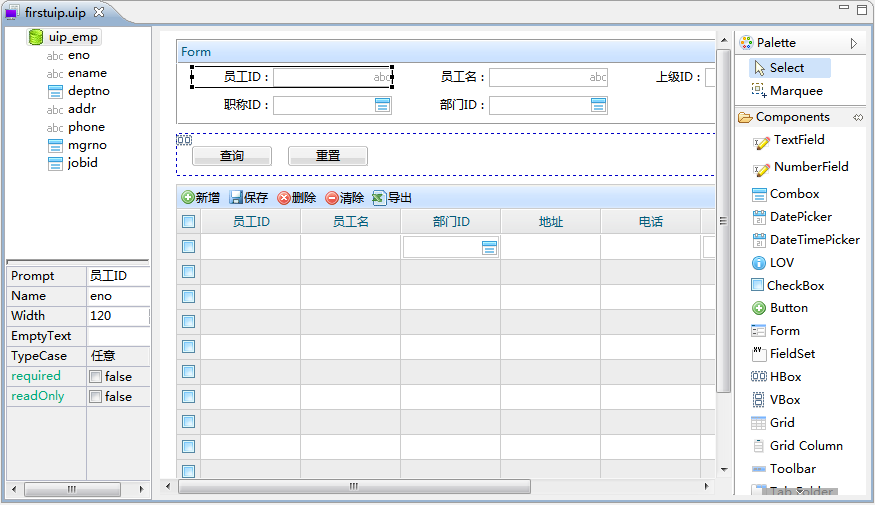Toggle the required checkbox

coord(95,377)
